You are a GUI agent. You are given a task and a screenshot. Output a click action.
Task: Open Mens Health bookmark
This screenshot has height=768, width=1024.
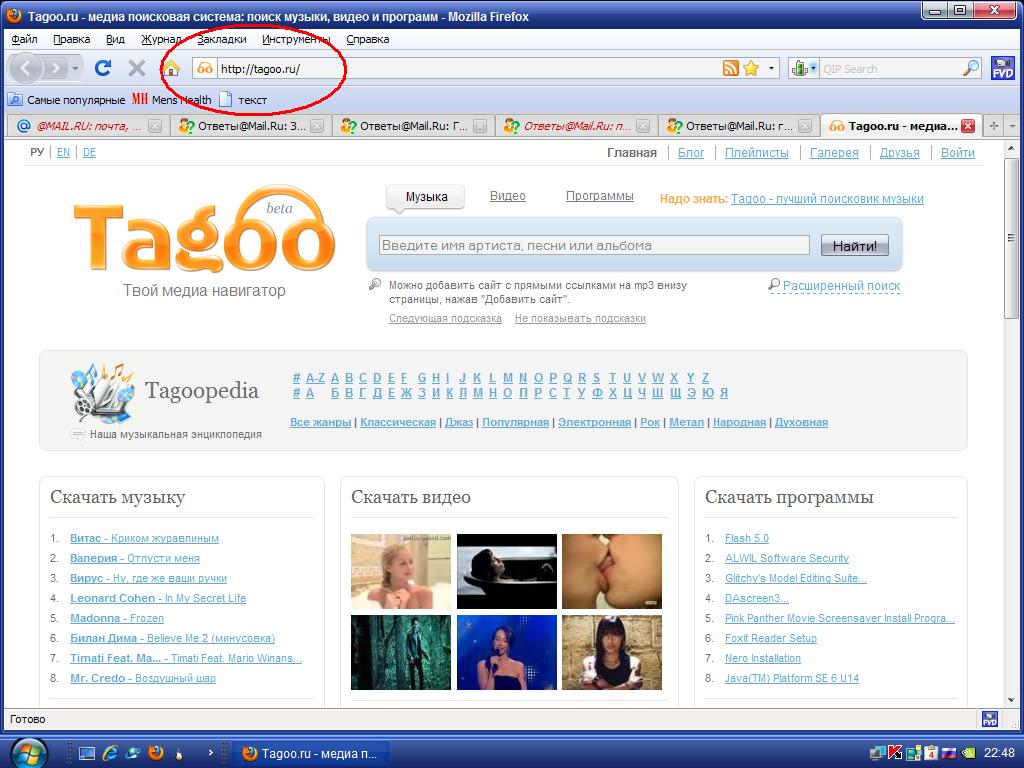(172, 100)
